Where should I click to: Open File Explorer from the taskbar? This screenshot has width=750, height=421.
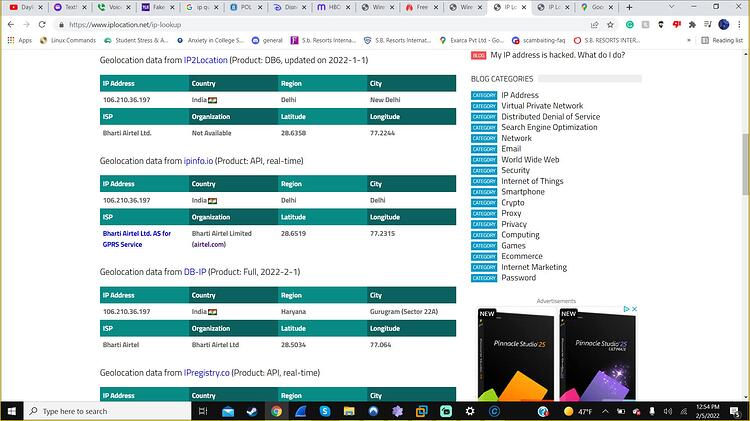tap(349, 411)
